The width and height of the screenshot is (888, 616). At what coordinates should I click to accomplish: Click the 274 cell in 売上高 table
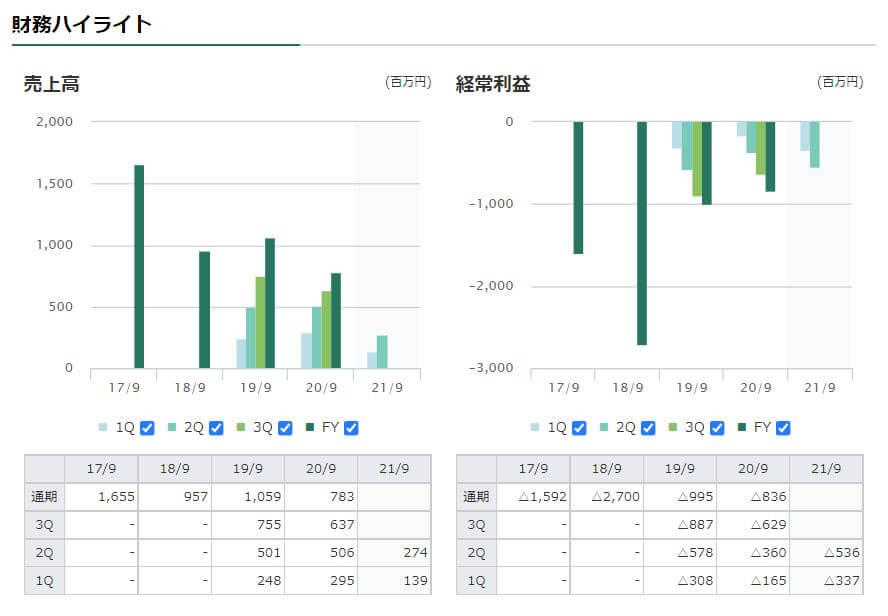click(x=394, y=553)
